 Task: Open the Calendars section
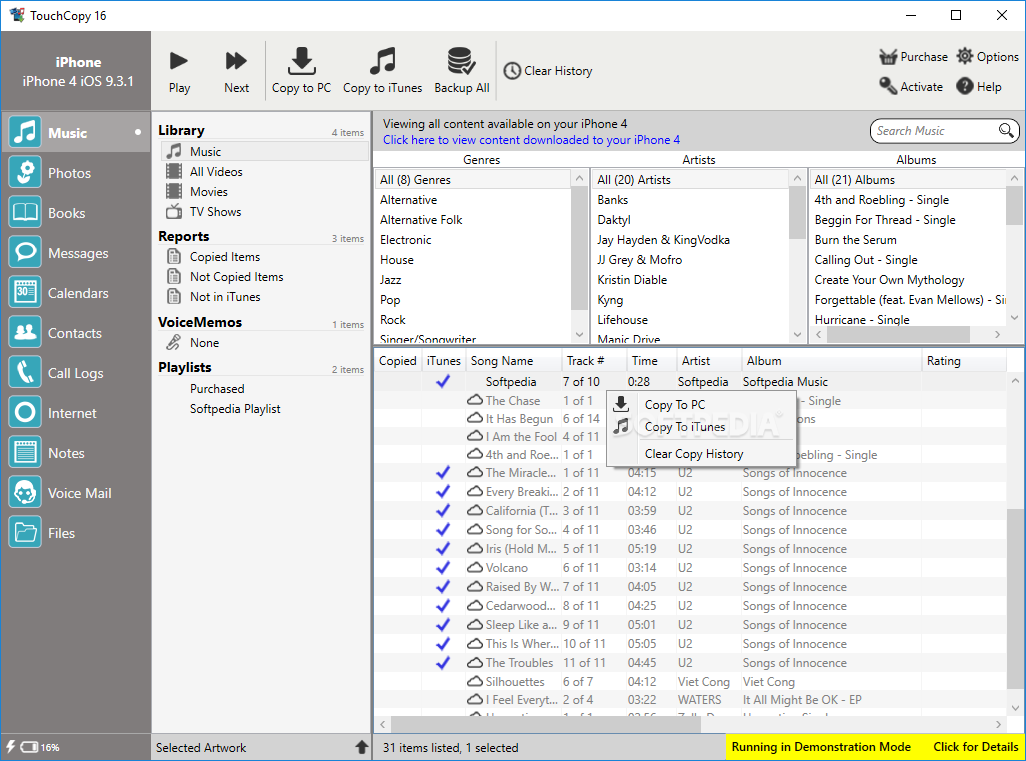(x=75, y=292)
